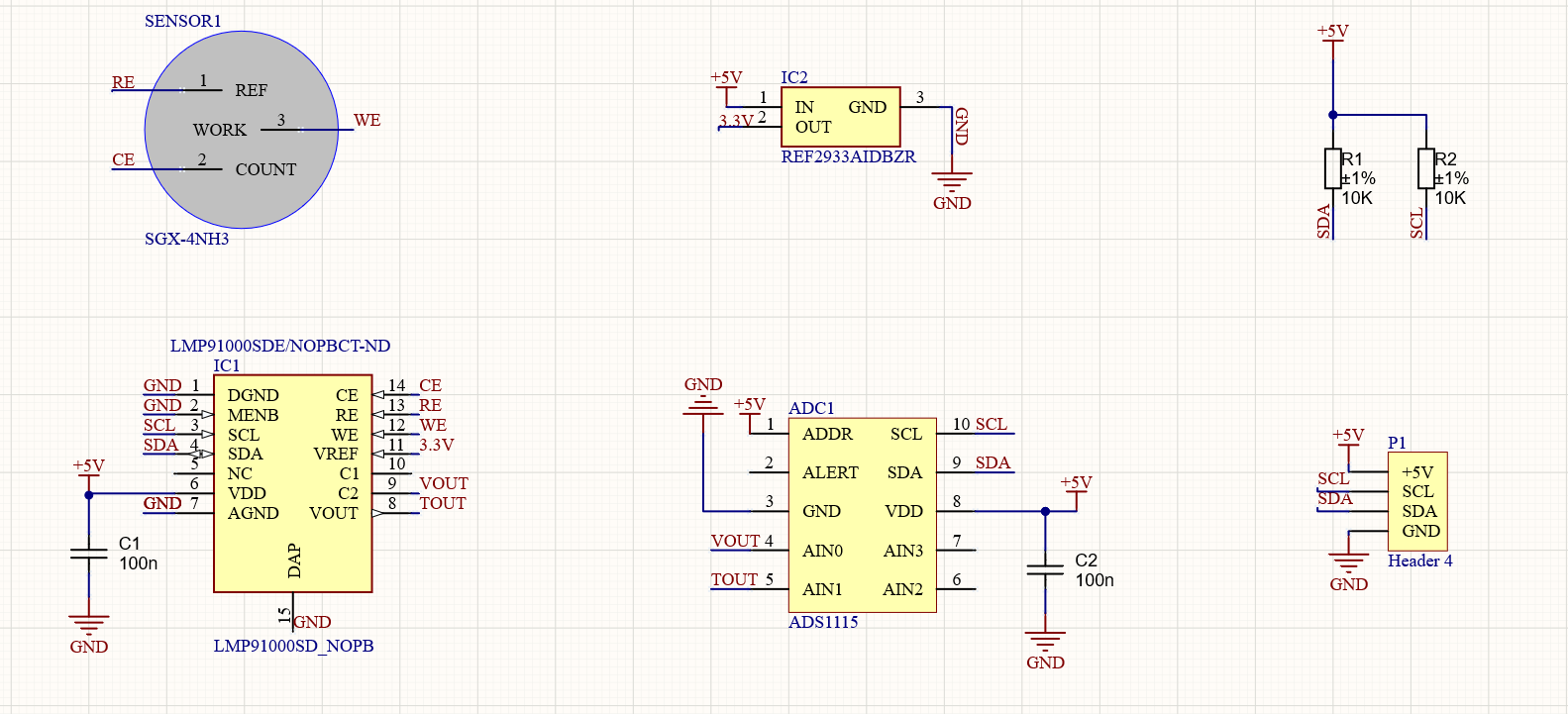
Task: Click the Header 4 comment text
Action: pyautogui.click(x=1420, y=561)
